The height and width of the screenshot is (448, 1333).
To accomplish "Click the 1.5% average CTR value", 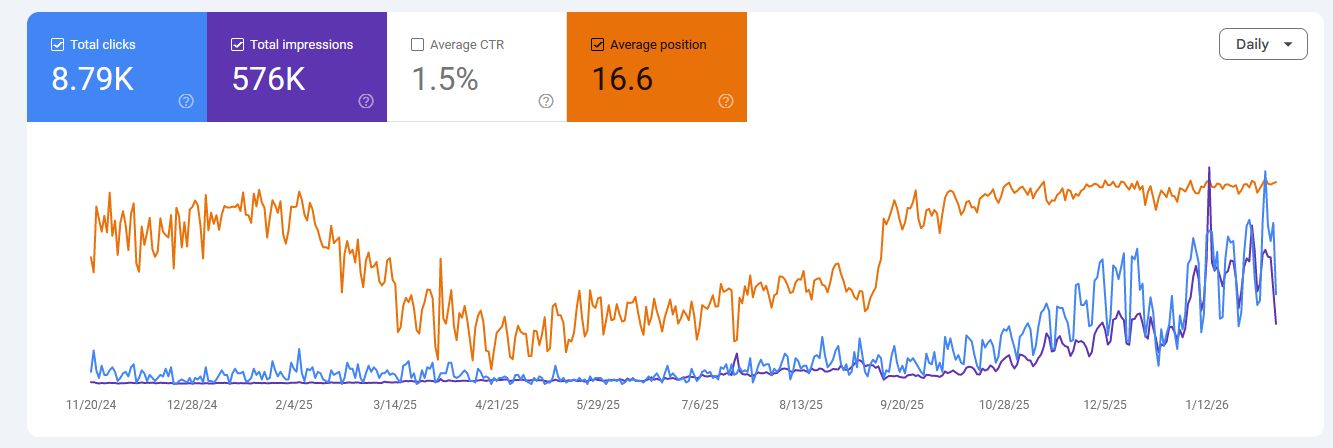I will (x=445, y=78).
